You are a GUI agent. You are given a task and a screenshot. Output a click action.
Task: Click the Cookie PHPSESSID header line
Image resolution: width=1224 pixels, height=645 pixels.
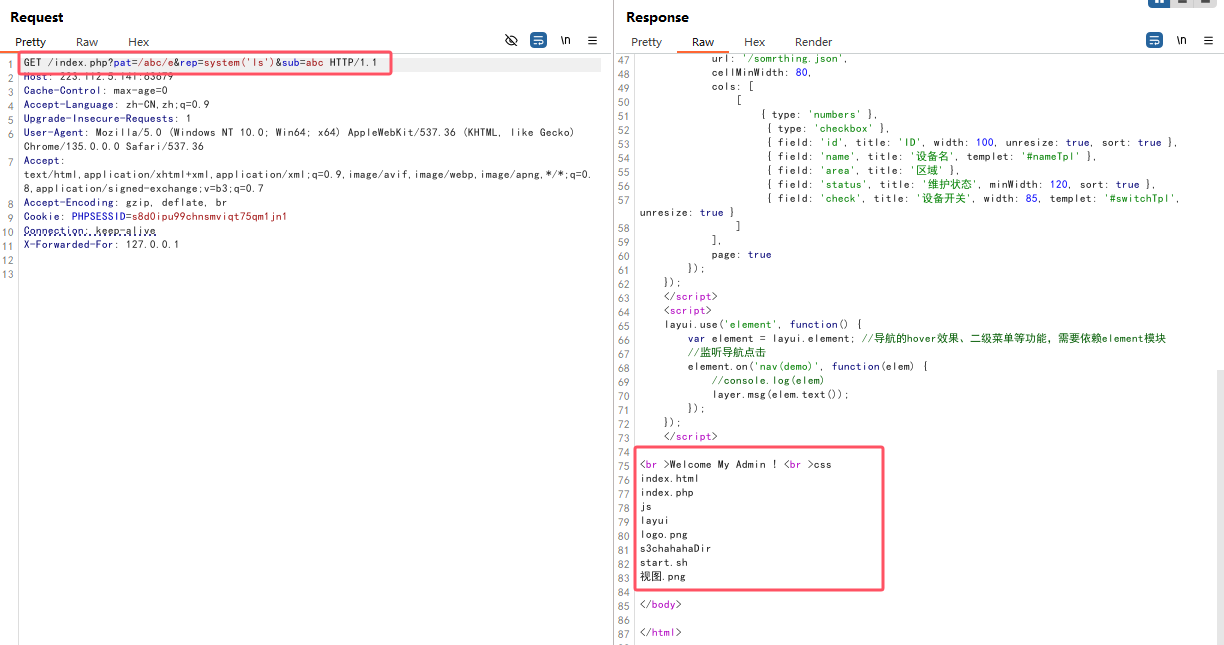(155, 216)
